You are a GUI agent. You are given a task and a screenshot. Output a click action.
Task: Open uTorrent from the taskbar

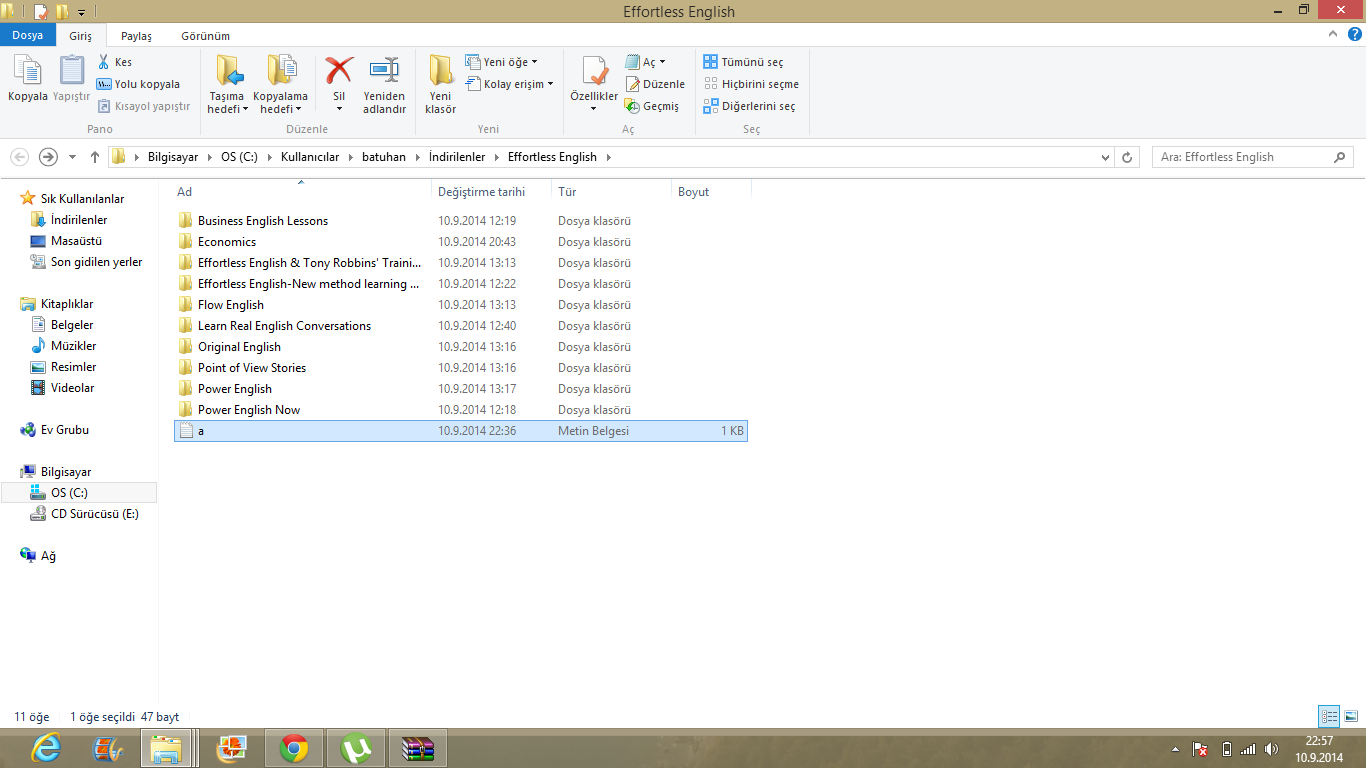[x=356, y=748]
